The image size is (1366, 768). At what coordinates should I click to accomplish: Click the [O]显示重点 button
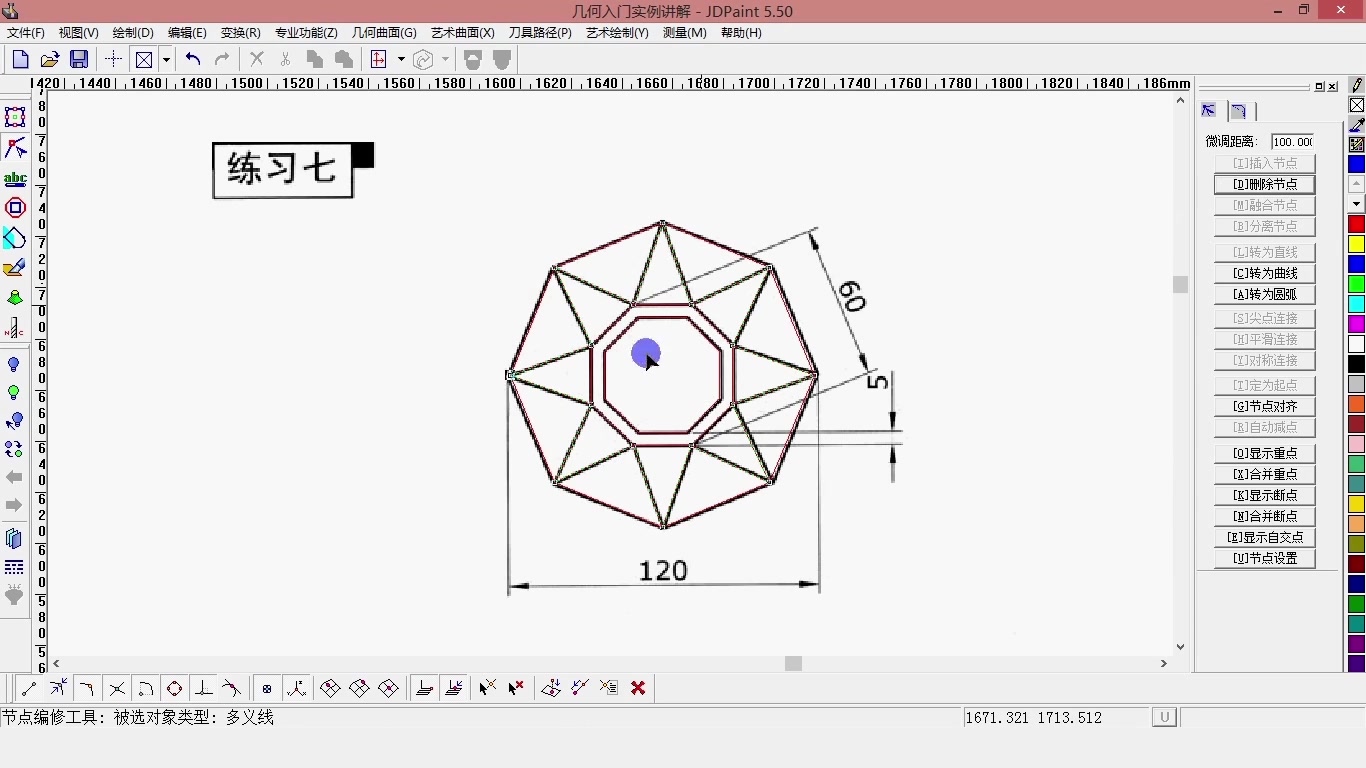coord(1265,453)
